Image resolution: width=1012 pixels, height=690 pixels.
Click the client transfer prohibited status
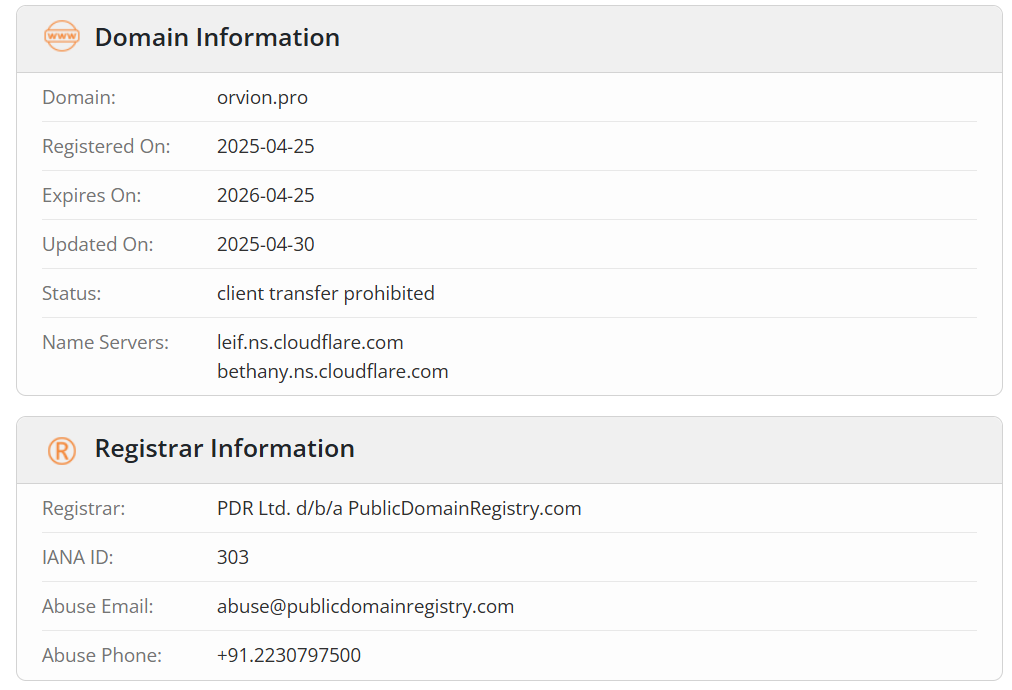click(325, 294)
